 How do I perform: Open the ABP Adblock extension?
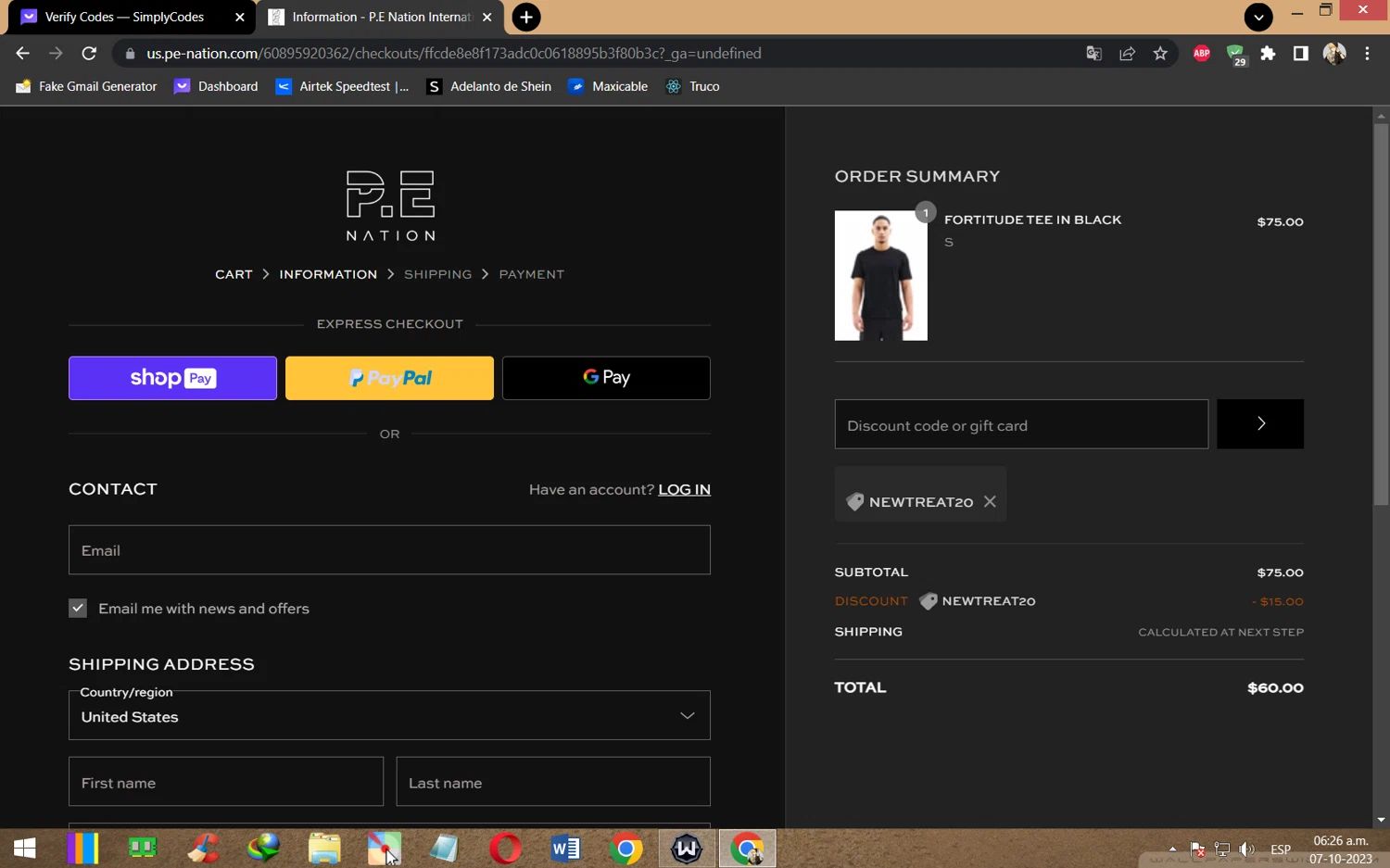[1202, 54]
